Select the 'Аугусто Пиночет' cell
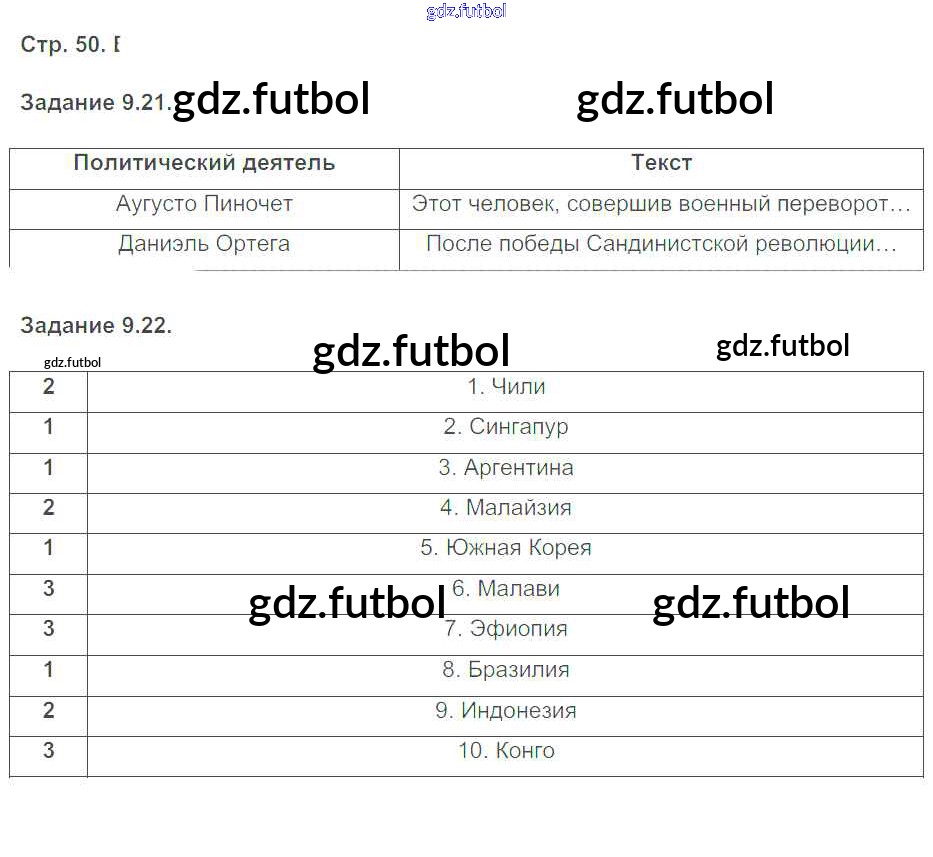Image resolution: width=933 pixels, height=857 pixels. tap(204, 204)
